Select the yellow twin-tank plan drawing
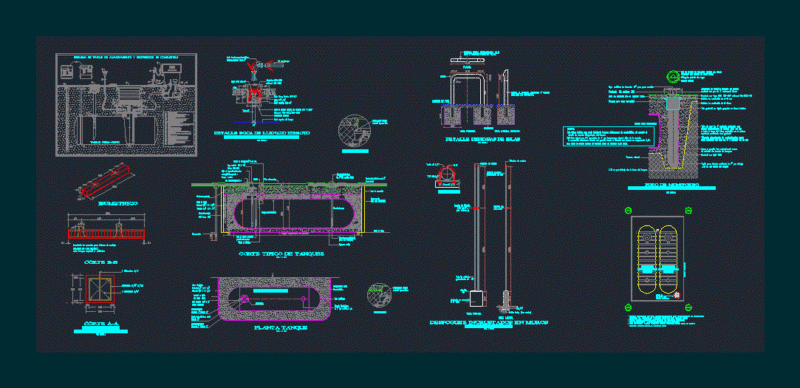Image resolution: width=800 pixels, height=388 pixels. coord(658,258)
